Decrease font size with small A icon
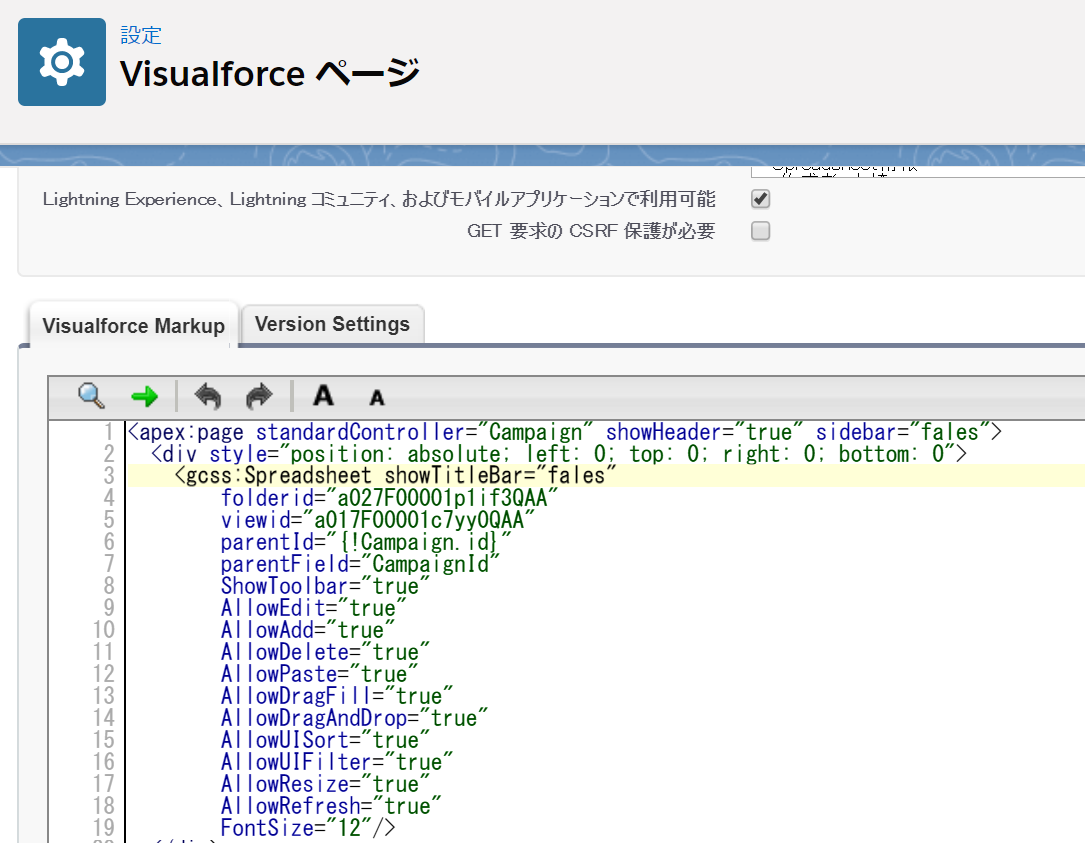Screen dimensions: 1085x843 click(x=376, y=398)
